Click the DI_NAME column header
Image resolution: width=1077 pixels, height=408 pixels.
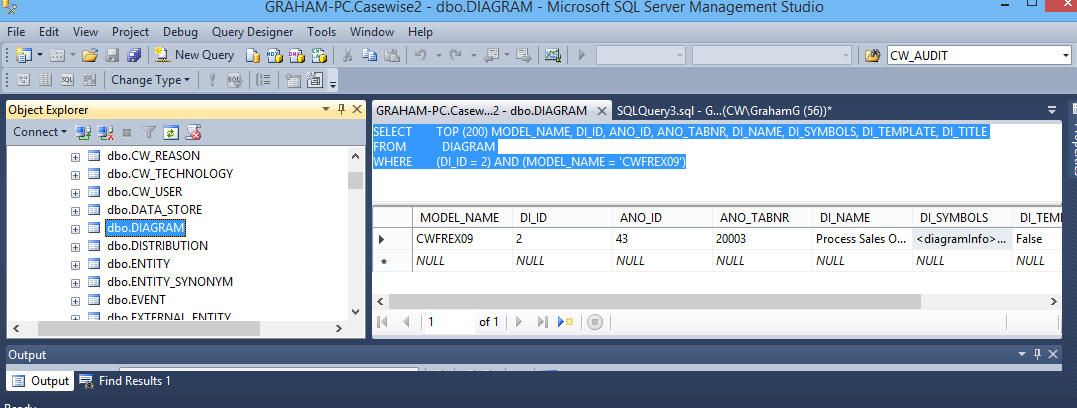(x=844, y=217)
